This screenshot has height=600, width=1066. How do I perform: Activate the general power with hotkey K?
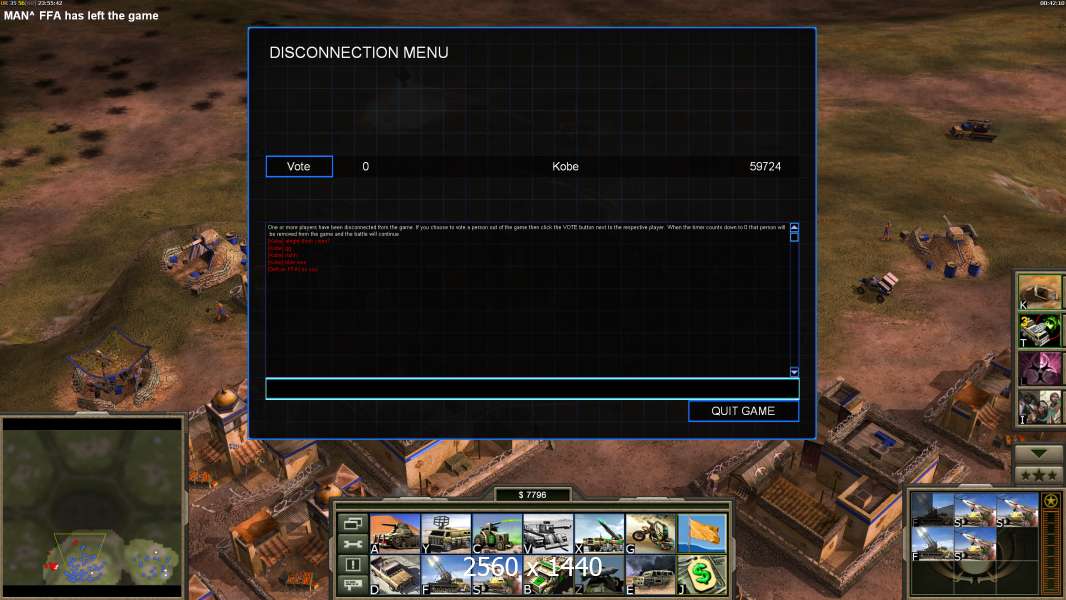point(1040,292)
